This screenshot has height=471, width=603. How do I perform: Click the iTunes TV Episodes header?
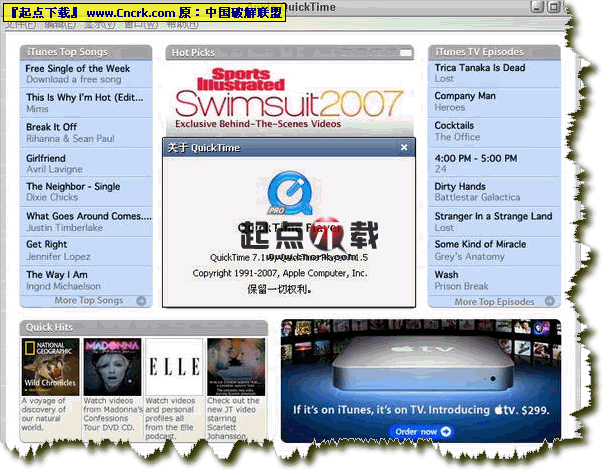pos(494,52)
